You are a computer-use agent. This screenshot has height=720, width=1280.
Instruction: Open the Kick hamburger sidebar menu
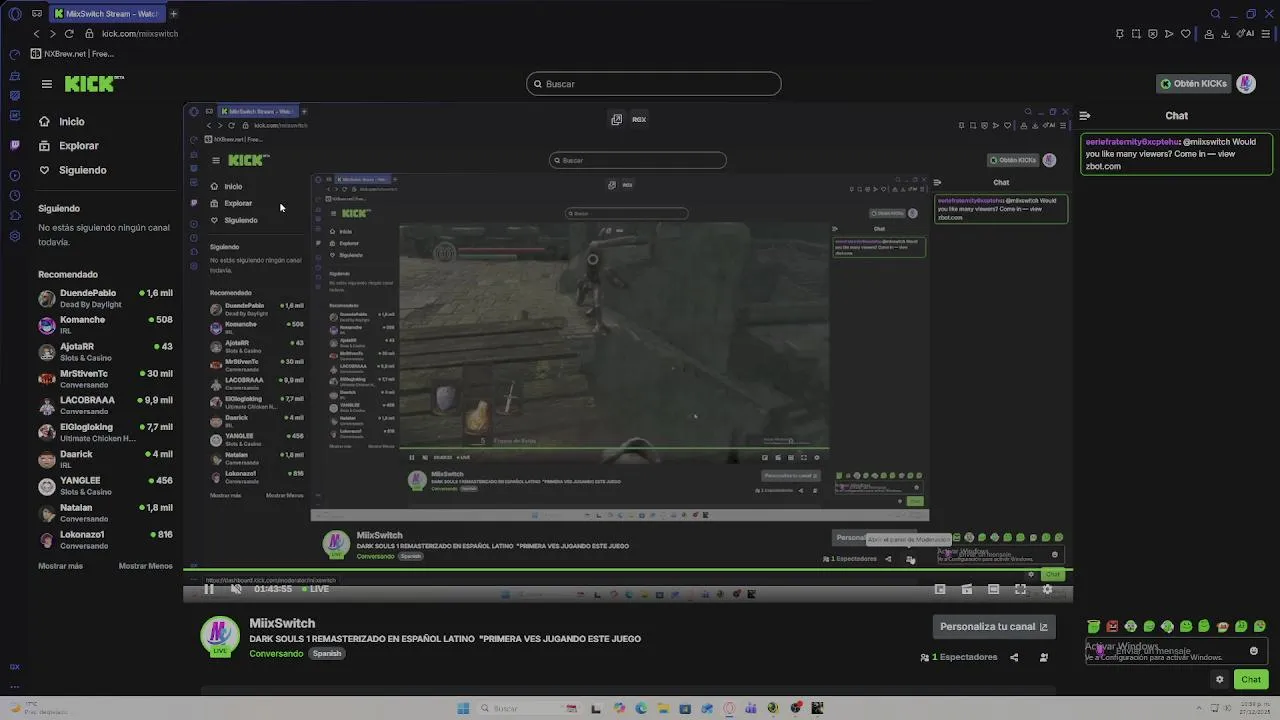pos(46,84)
